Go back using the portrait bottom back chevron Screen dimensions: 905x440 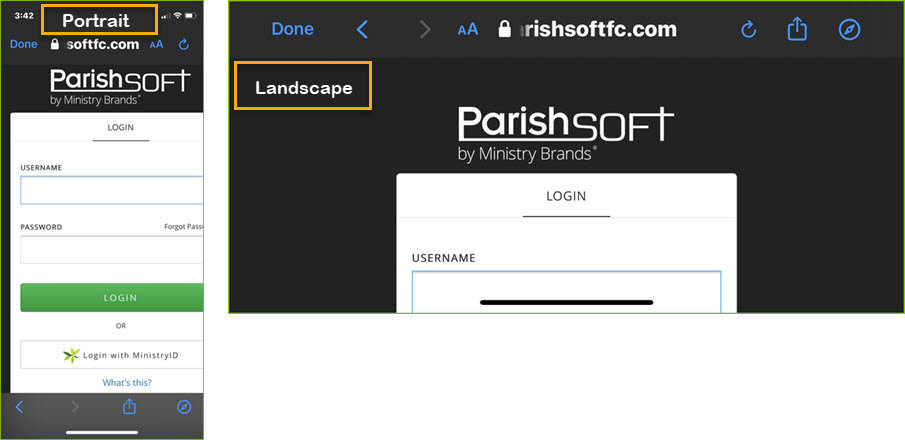pyautogui.click(x=19, y=407)
